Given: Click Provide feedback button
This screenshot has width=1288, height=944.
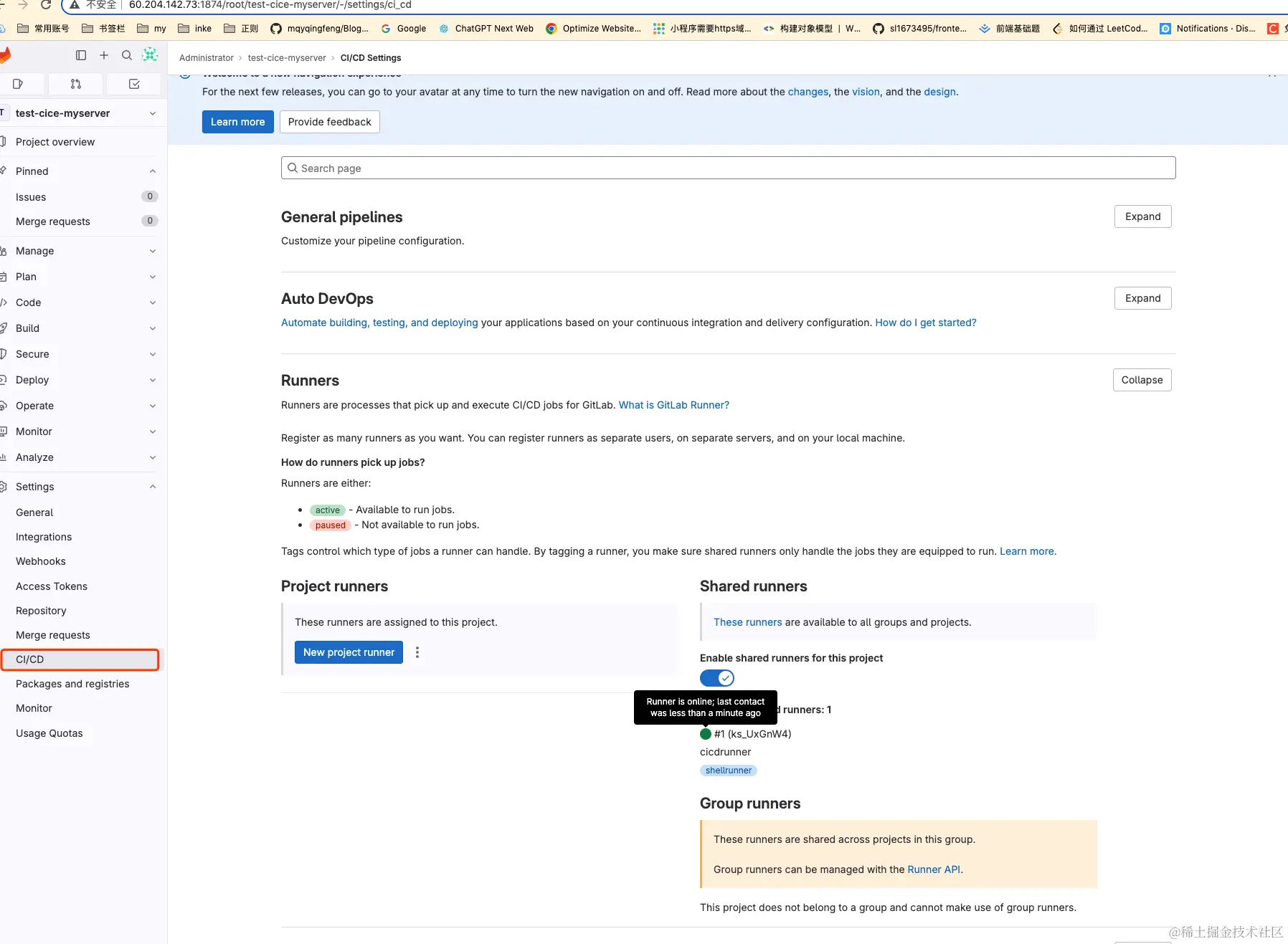Looking at the screenshot, I should point(330,122).
